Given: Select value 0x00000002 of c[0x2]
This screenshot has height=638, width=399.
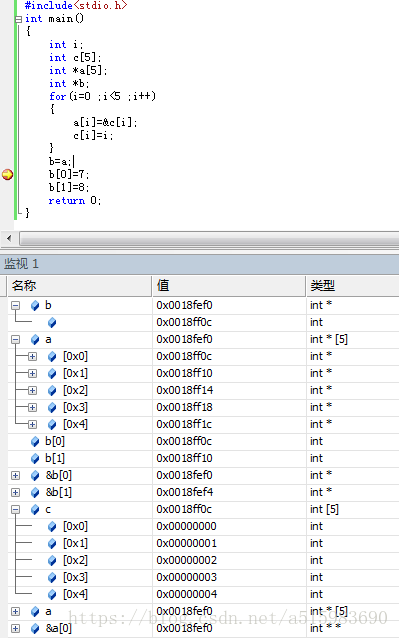Looking at the screenshot, I should tap(186, 561).
